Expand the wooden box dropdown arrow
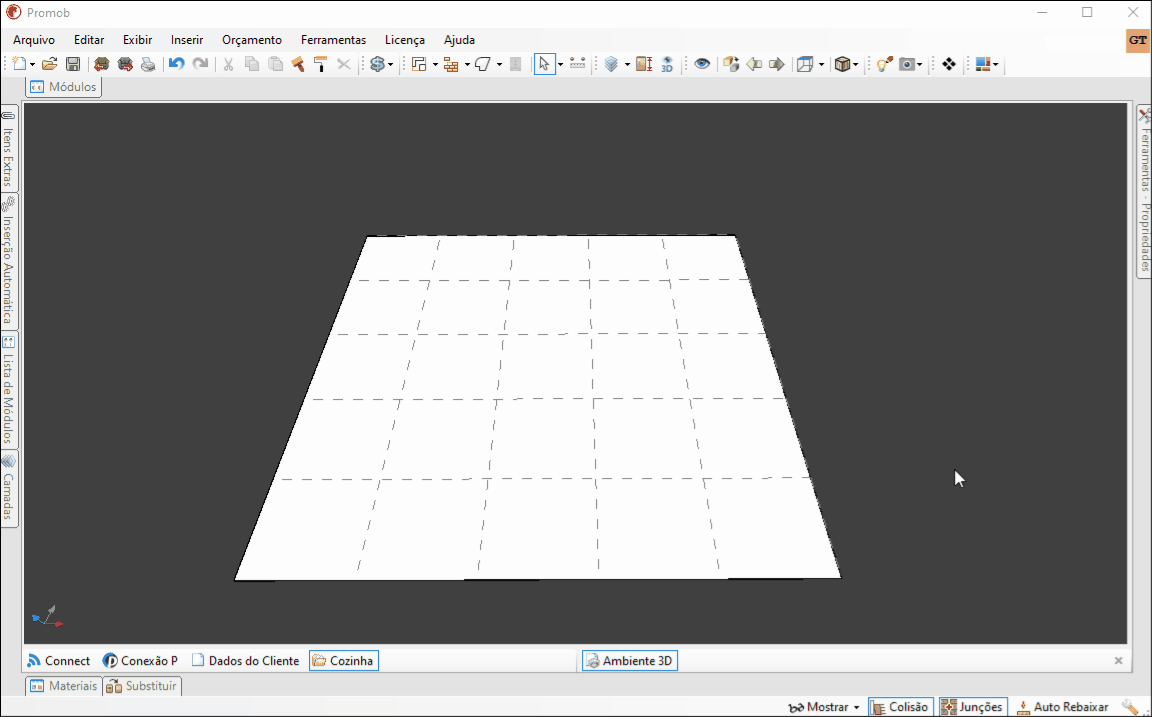Screen dimensions: 1152x717 [855, 65]
